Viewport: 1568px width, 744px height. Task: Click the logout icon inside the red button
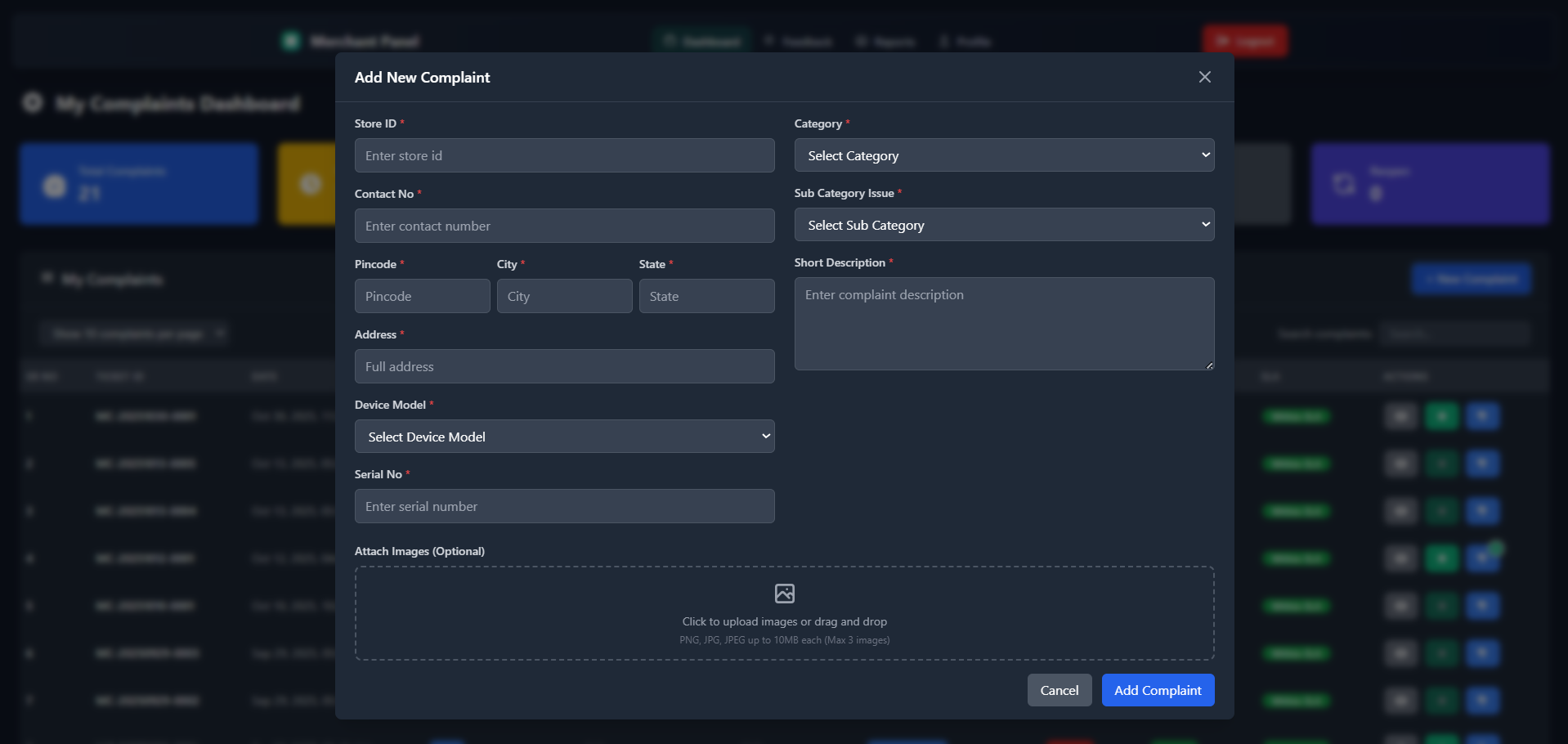[x=1222, y=40]
